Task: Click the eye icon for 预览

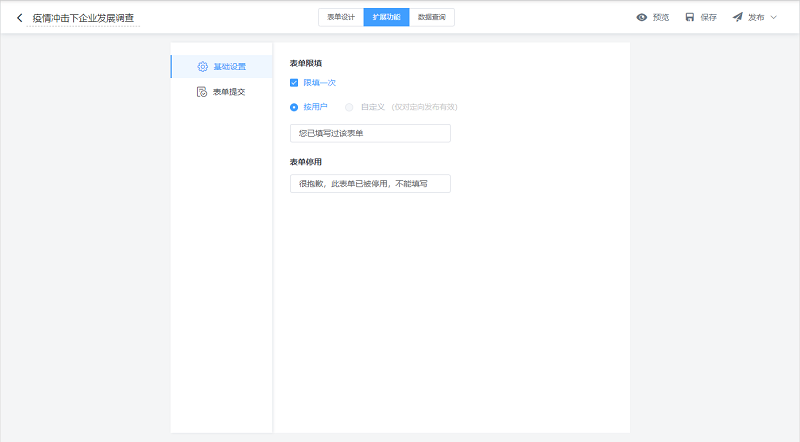Action: [x=642, y=17]
